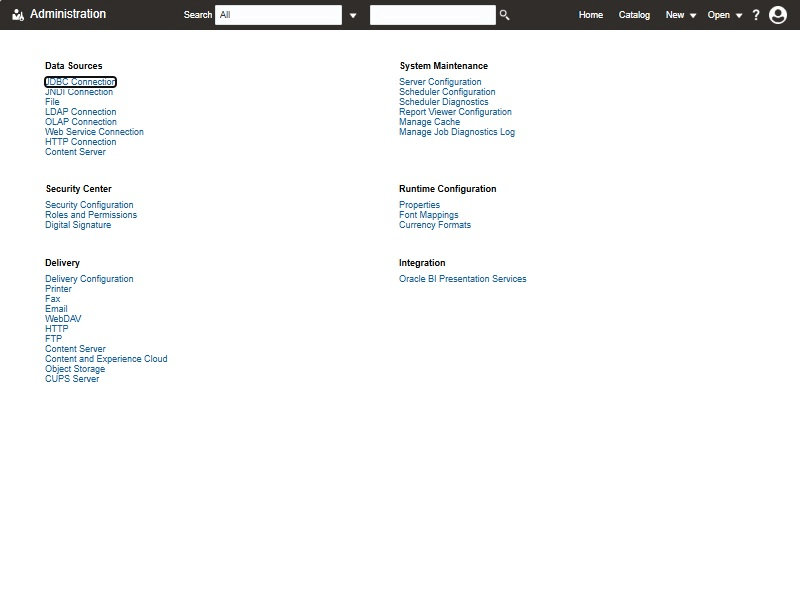Open File data source link
This screenshot has width=800, height=600.
pyautogui.click(x=52, y=102)
